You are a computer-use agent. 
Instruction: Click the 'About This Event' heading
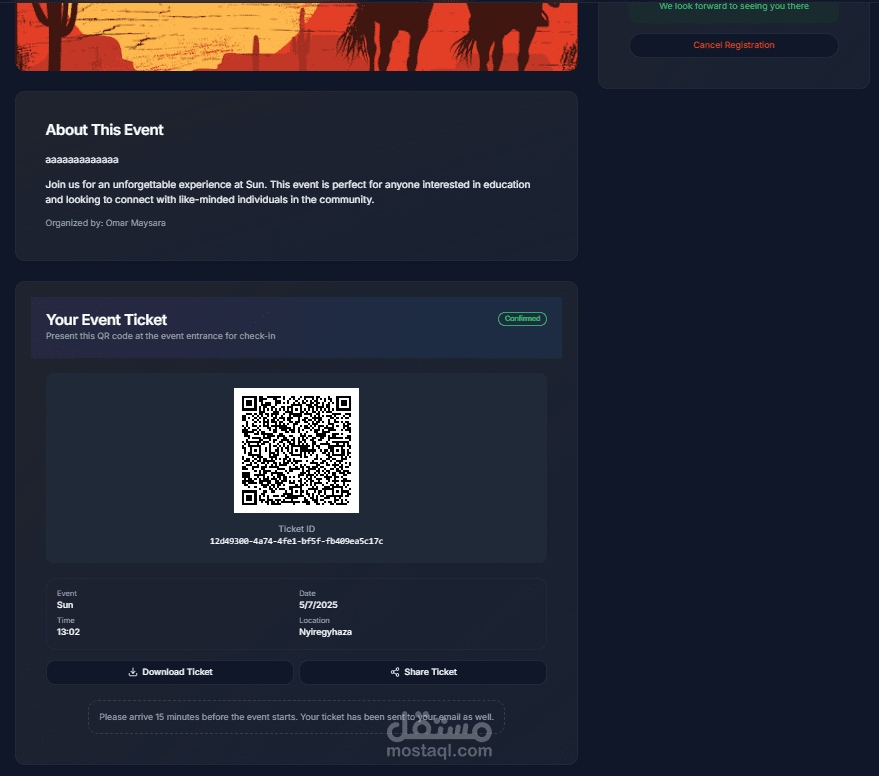click(x=104, y=130)
